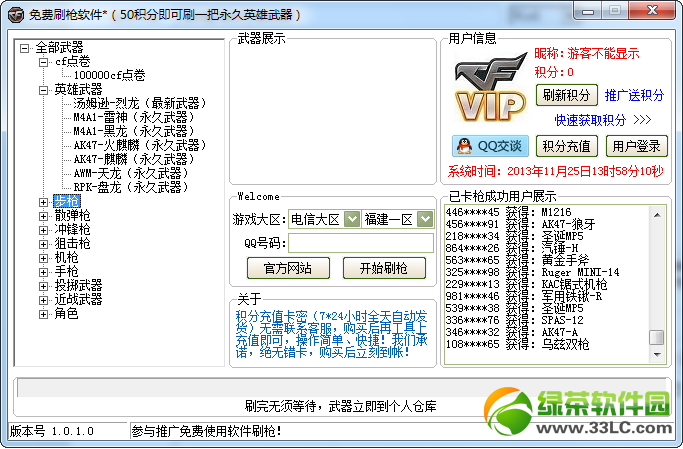Click the 用户登录 button
The image size is (683, 449).
[x=635, y=146]
